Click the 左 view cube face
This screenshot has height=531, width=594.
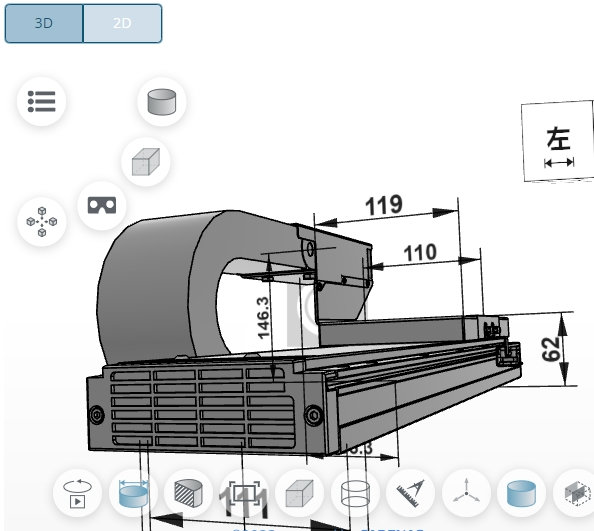coord(558,142)
